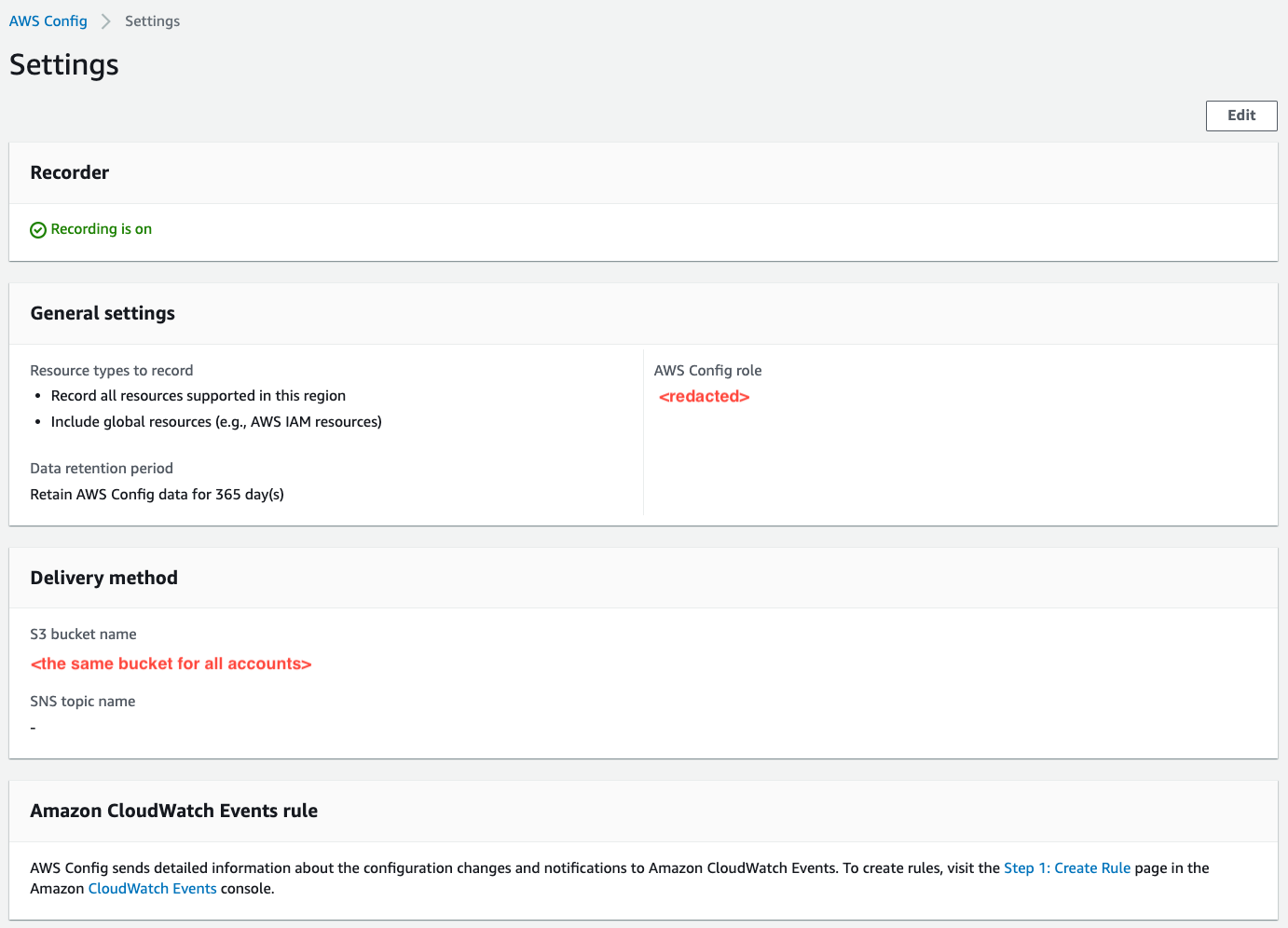The height and width of the screenshot is (928, 1288).
Task: Select the Settings page title
Action: [x=64, y=65]
